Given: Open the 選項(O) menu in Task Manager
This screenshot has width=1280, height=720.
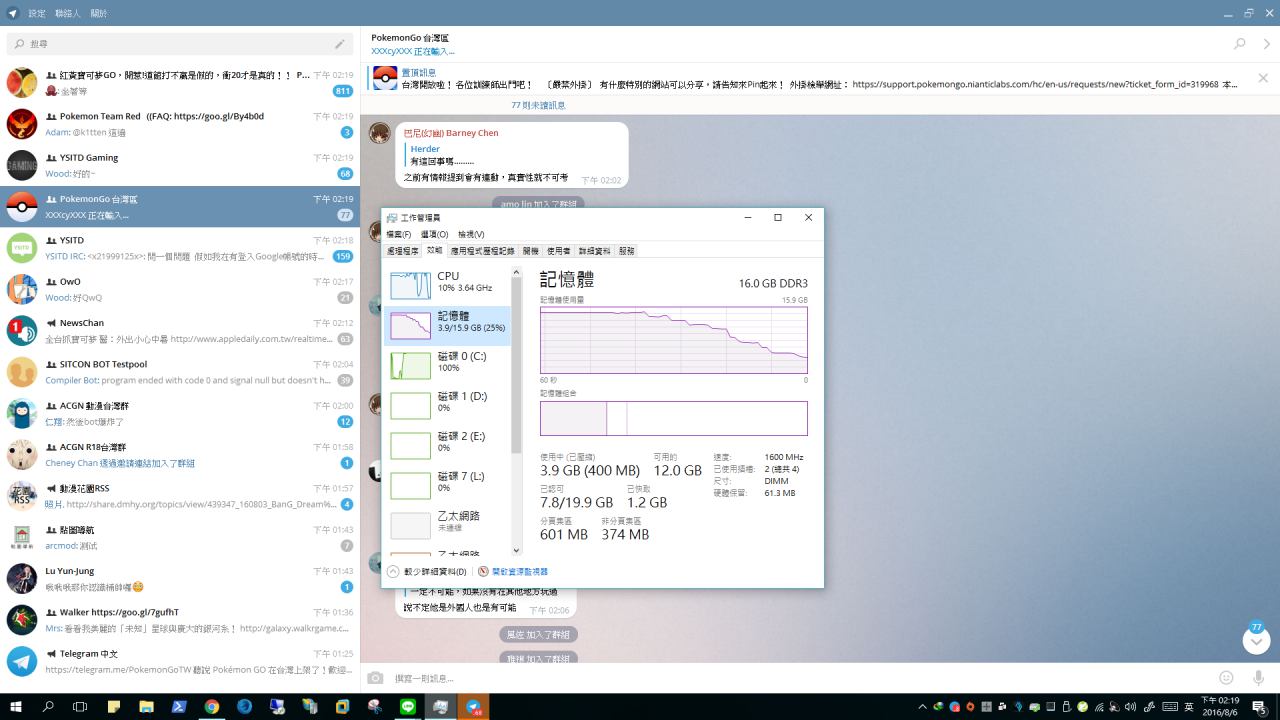Looking at the screenshot, I should coord(434,234).
